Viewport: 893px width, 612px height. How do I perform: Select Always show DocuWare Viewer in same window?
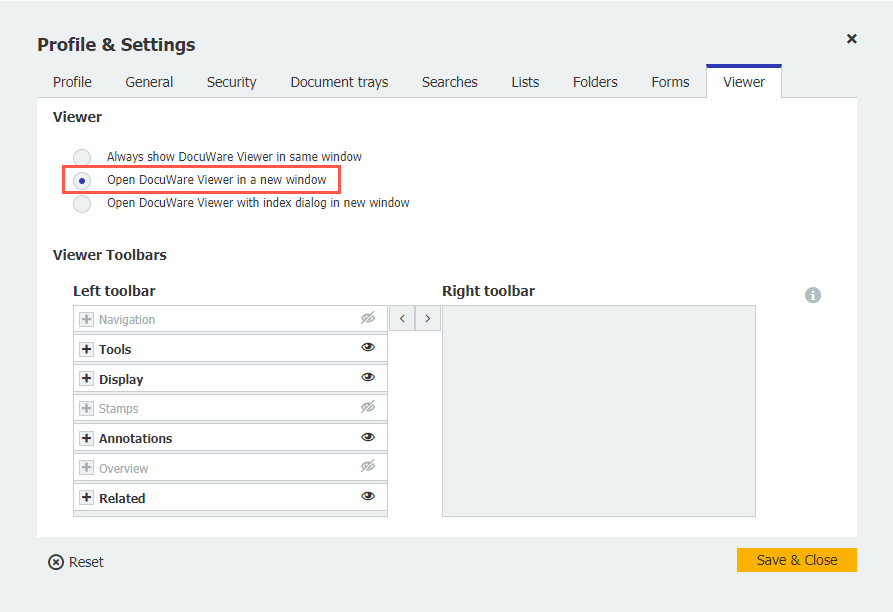click(x=83, y=157)
